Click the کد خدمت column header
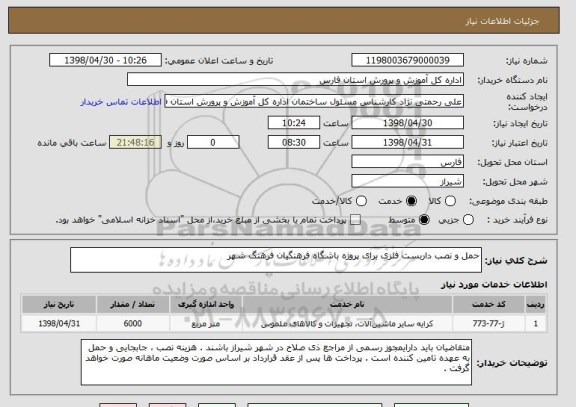Viewport: 576px width, 407px height. (489, 304)
